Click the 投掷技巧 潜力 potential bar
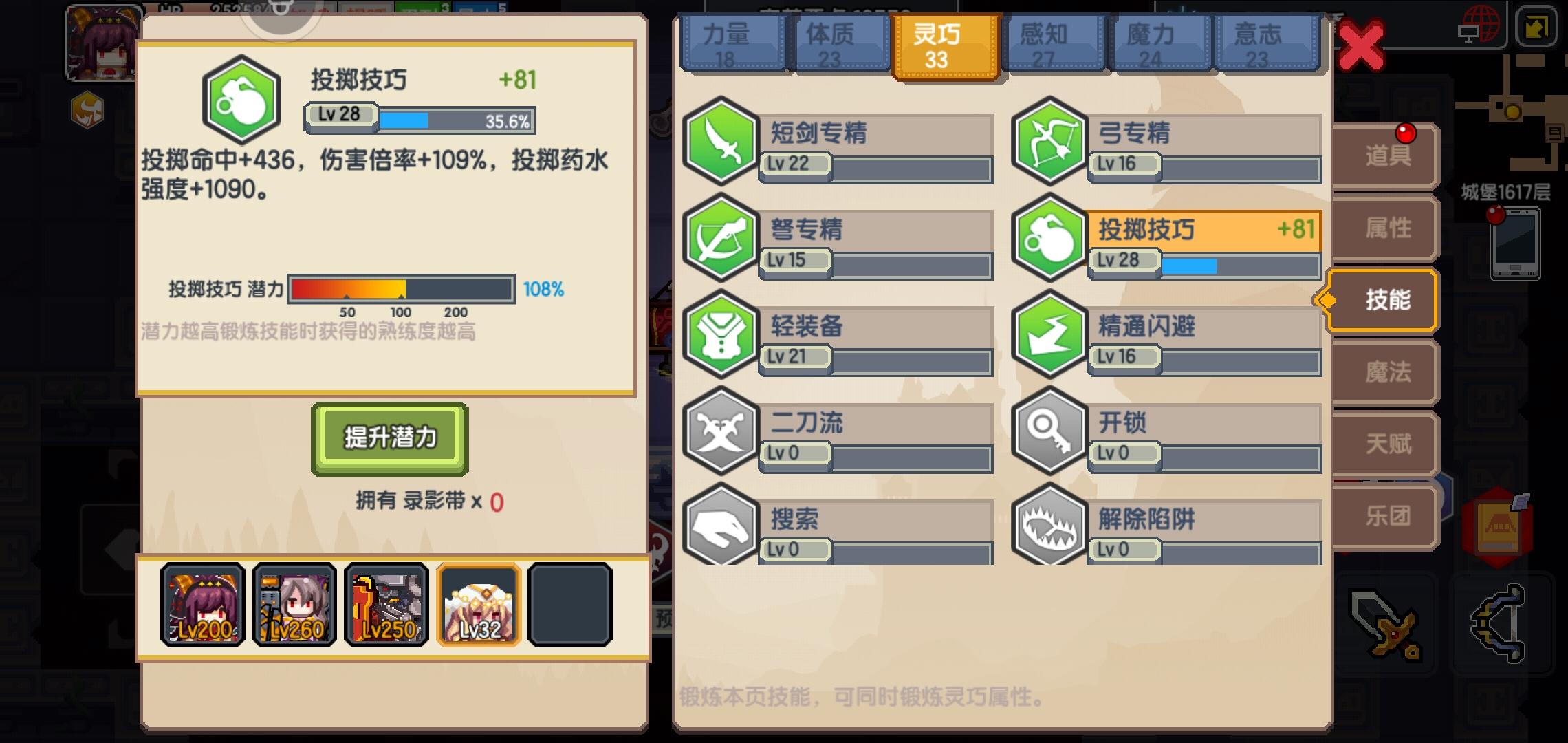The width and height of the screenshot is (1568, 743). pyautogui.click(x=401, y=289)
